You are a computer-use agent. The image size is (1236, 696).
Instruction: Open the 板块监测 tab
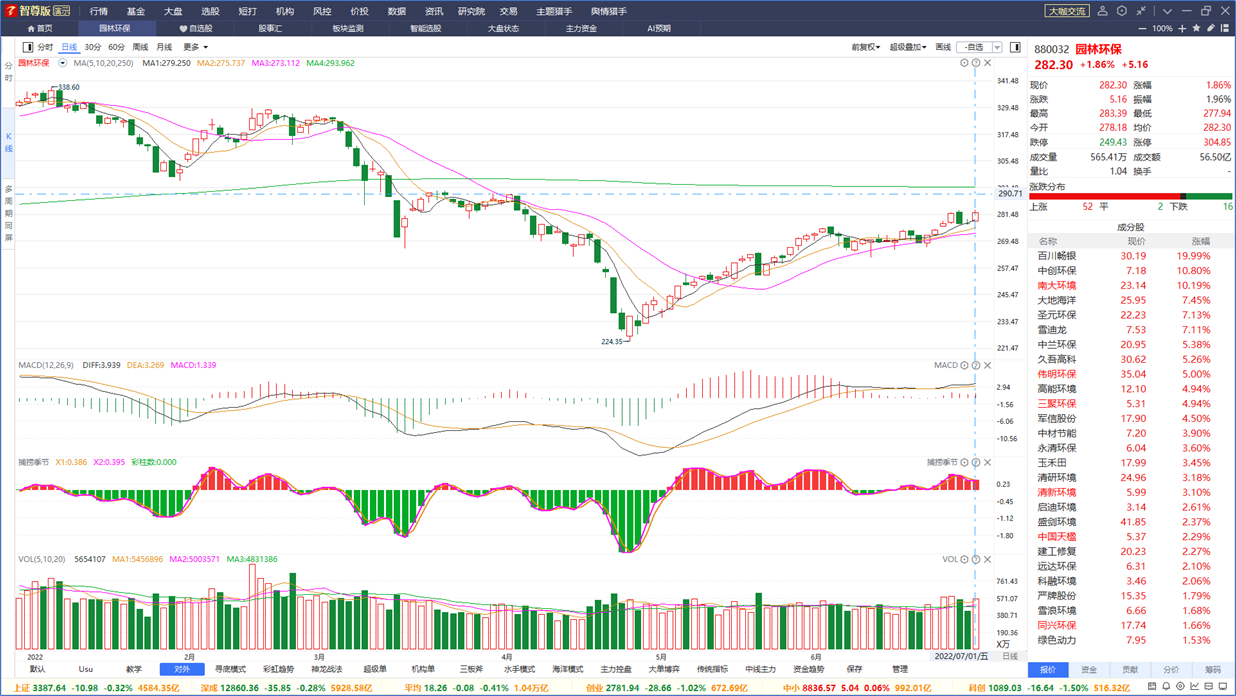pyautogui.click(x=348, y=29)
